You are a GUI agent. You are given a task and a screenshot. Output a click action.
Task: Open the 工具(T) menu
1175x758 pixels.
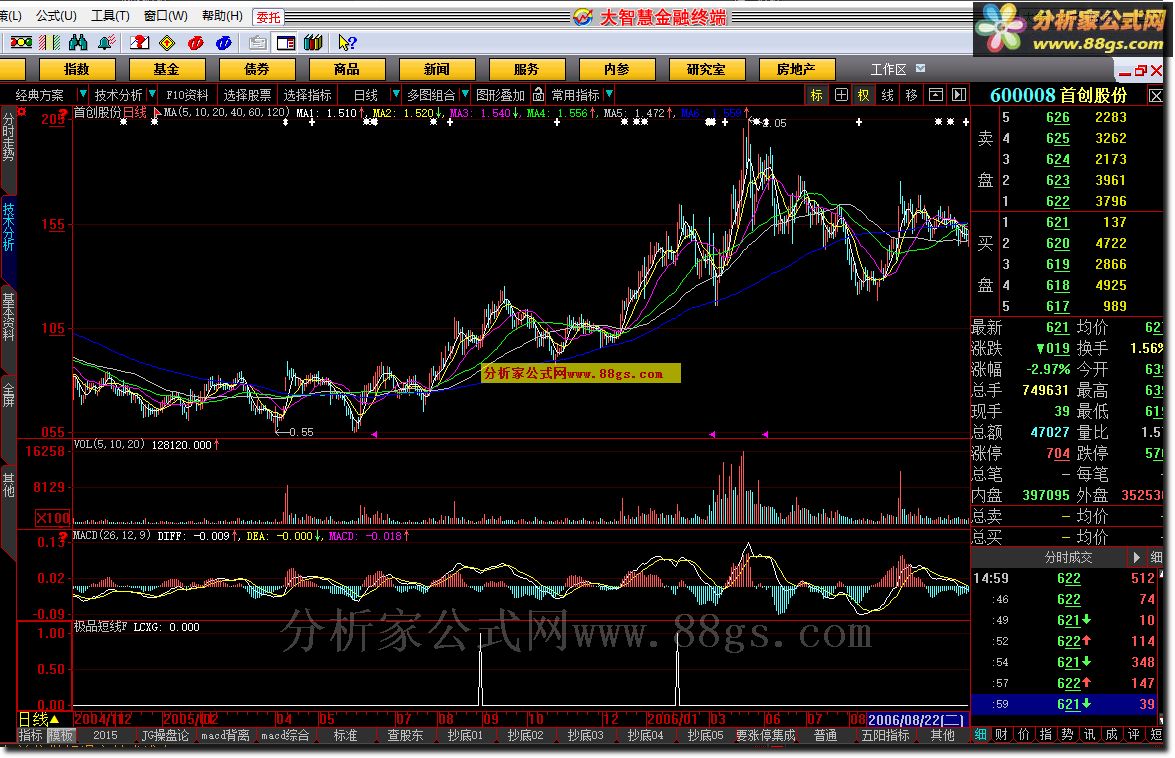[110, 16]
